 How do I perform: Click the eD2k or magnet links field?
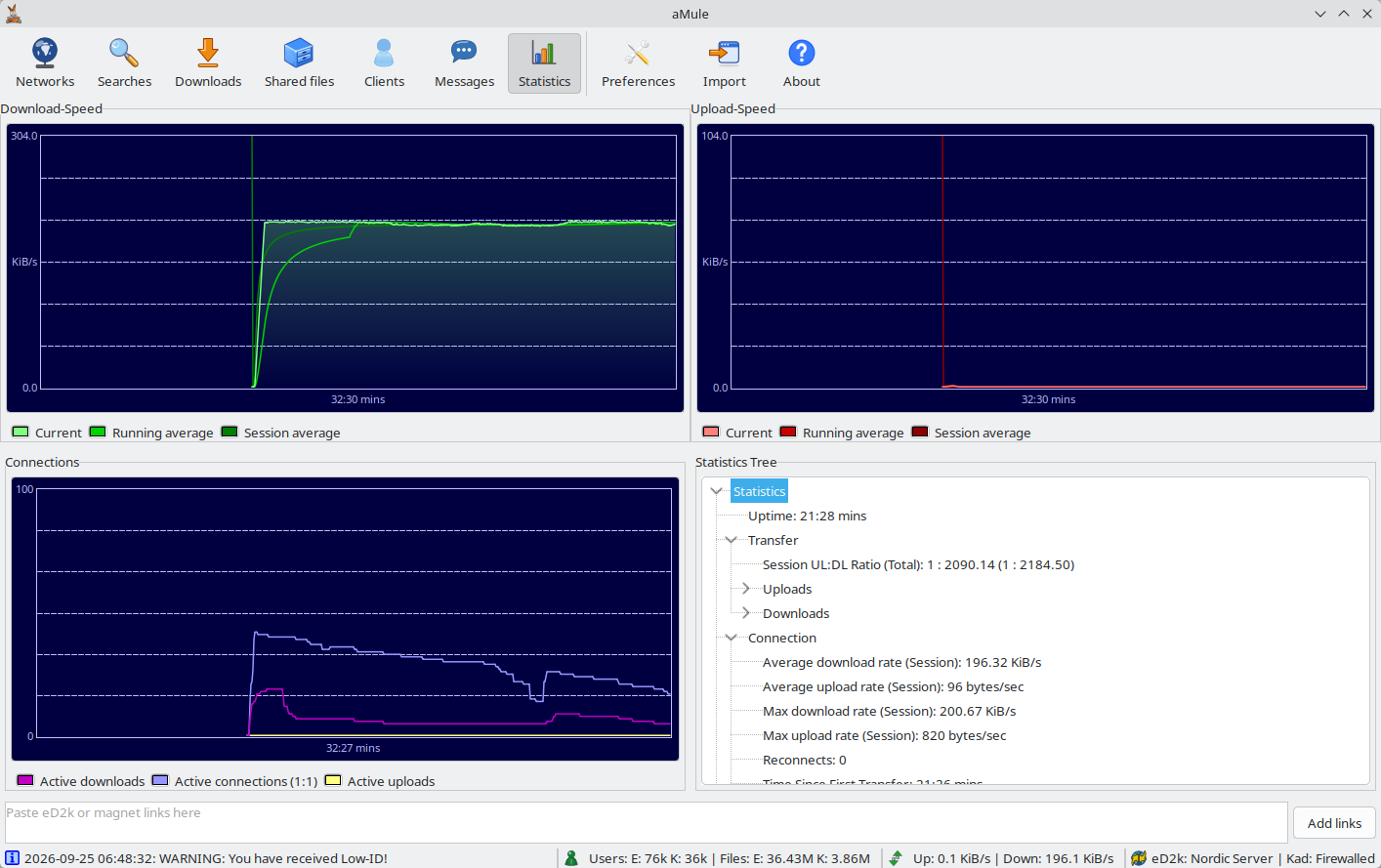[646, 822]
